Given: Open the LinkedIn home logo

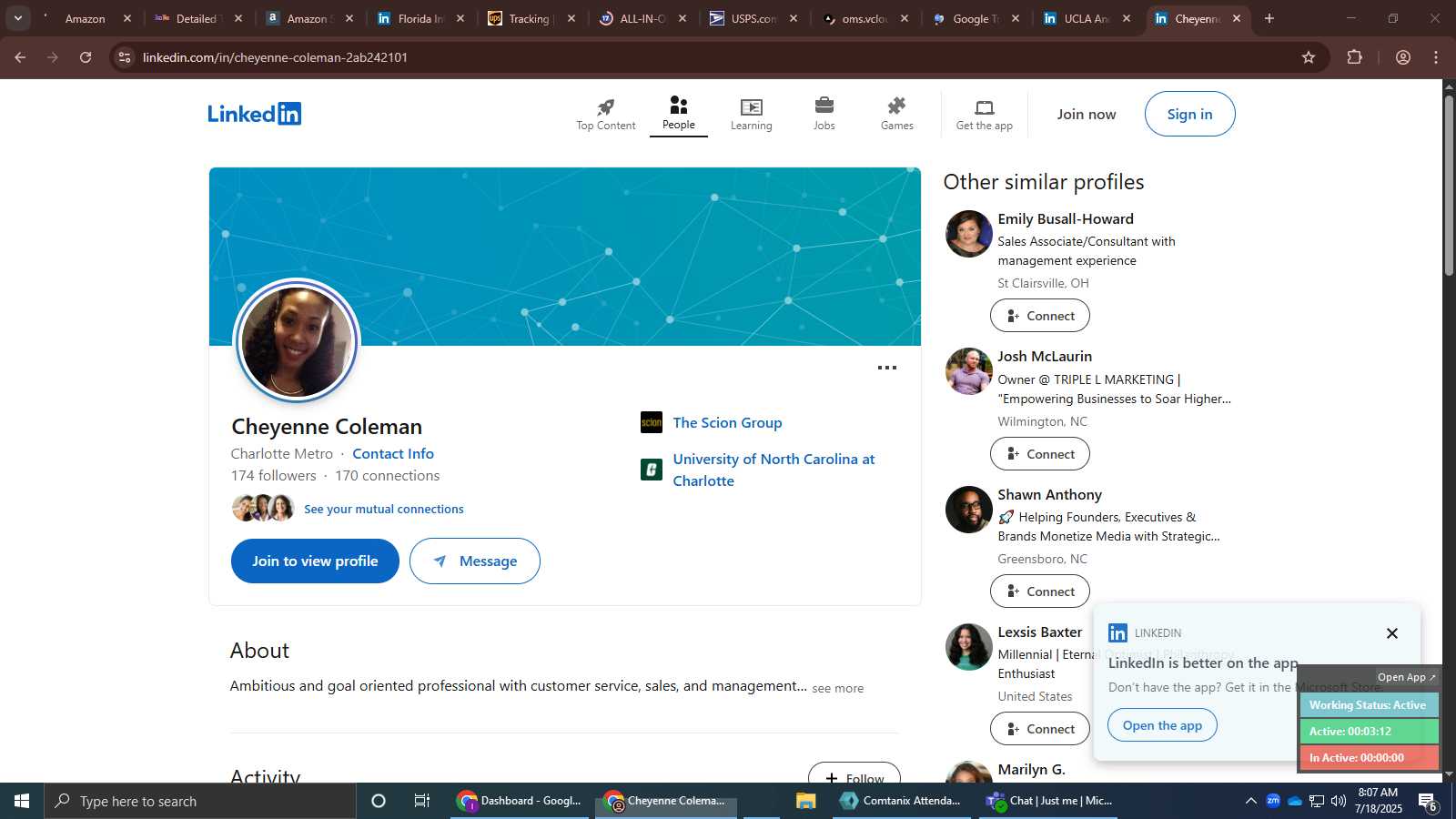Looking at the screenshot, I should coord(255,114).
